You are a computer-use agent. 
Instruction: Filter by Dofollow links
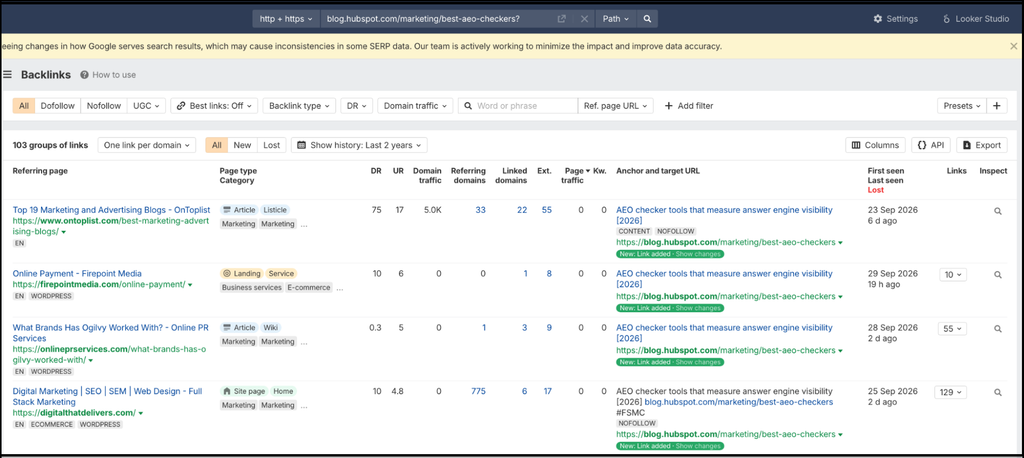(x=57, y=106)
